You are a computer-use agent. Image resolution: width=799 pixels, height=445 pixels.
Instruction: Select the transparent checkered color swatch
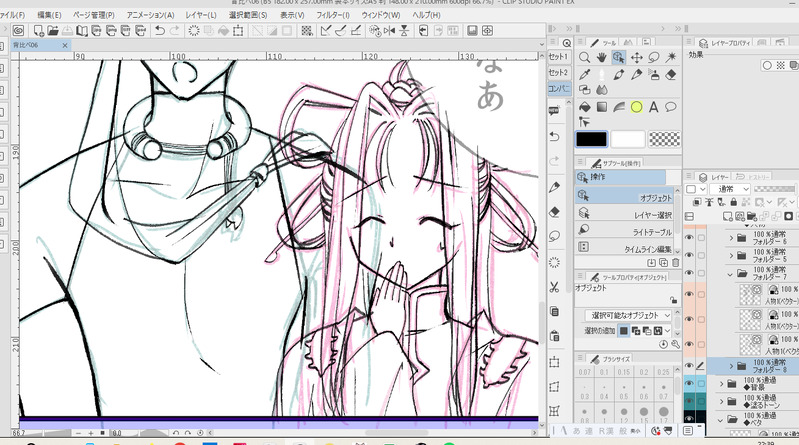click(x=664, y=139)
